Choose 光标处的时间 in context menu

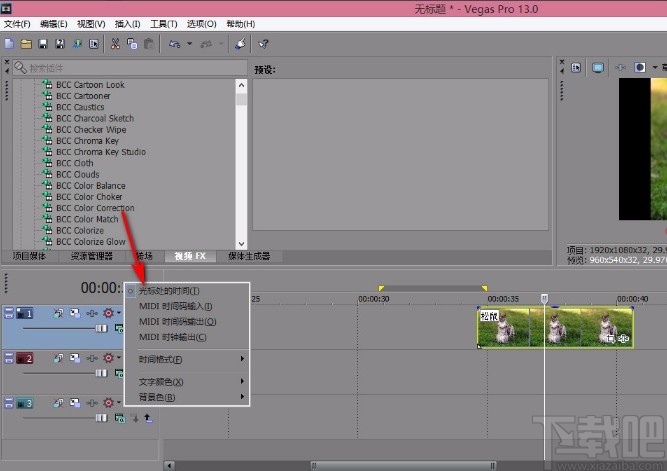click(x=186, y=291)
